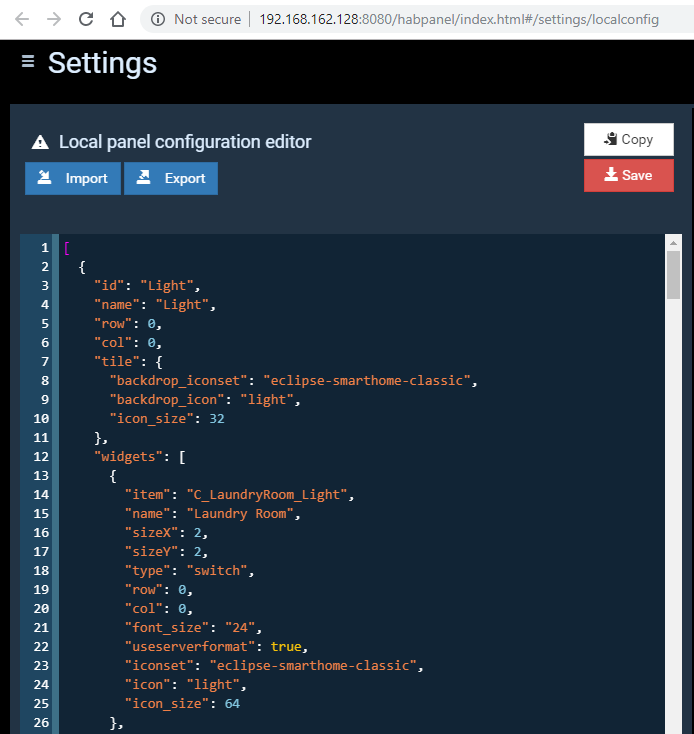Click line number 12 in gutter
The image size is (694, 734).
(41, 456)
